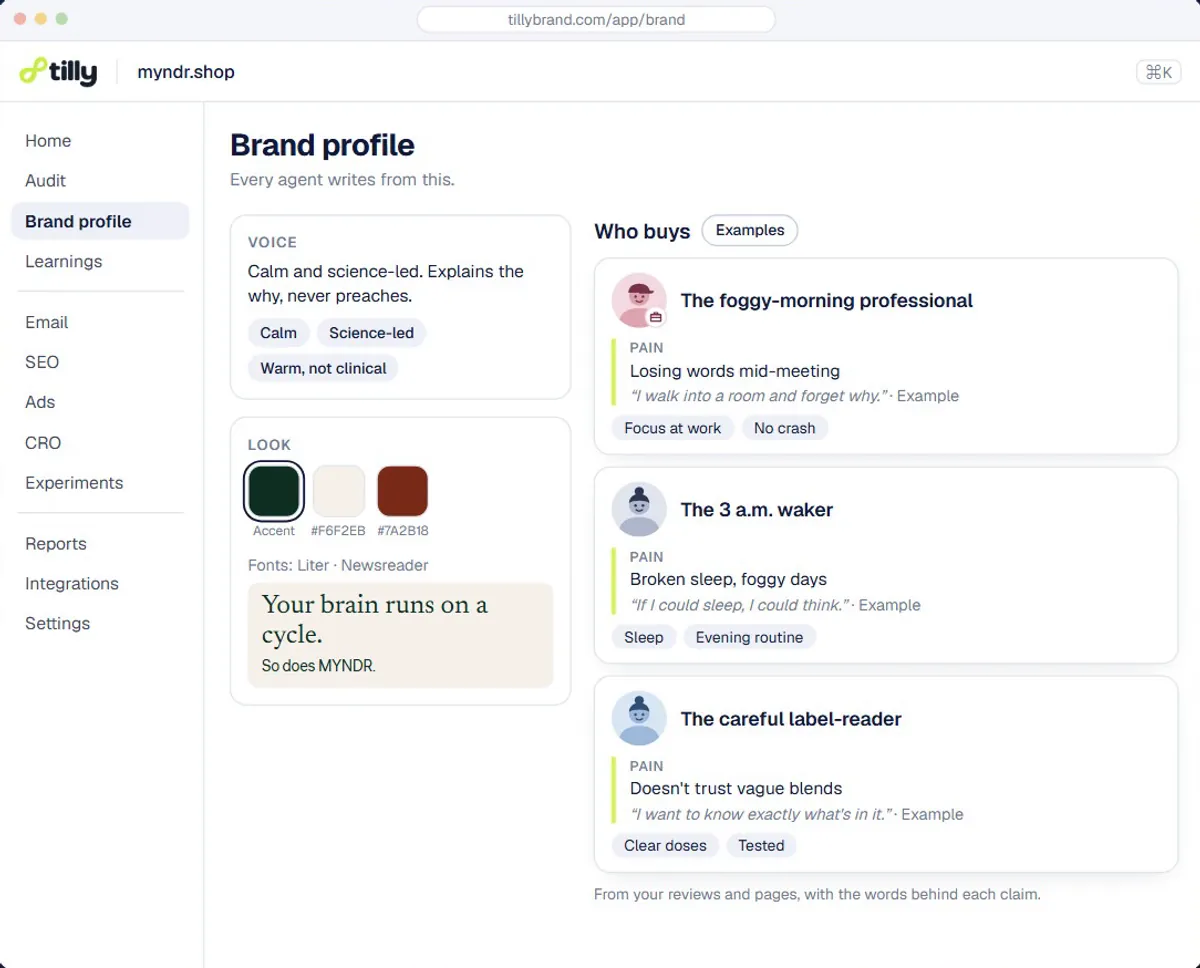This screenshot has width=1200, height=968.
Task: Click 'From your reviews and pages' footnote
Action: (817, 894)
